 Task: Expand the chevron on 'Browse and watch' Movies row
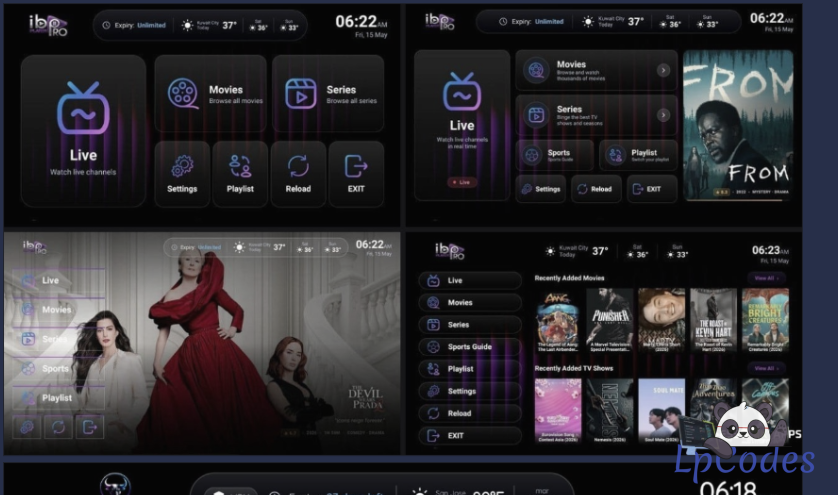663,70
